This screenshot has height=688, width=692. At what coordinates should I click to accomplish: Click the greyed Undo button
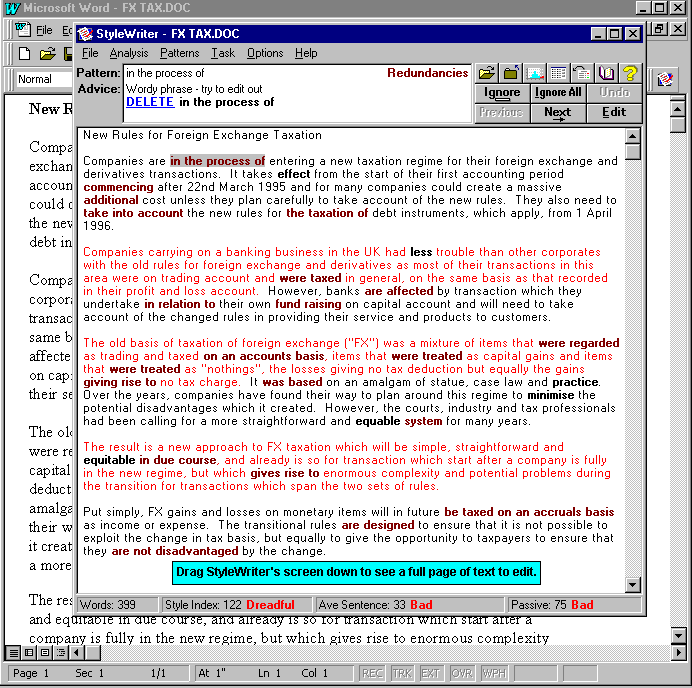(614, 93)
